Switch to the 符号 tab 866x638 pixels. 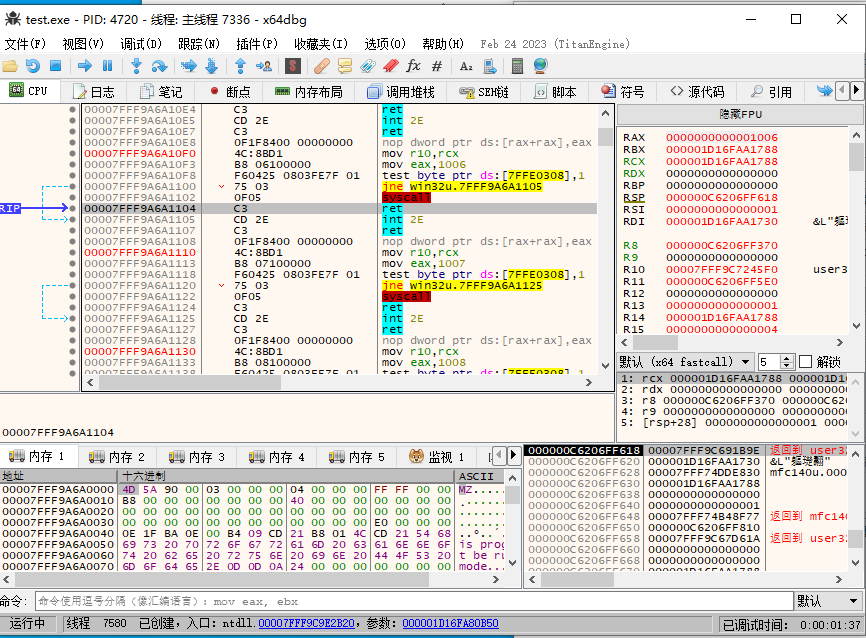pos(623,92)
